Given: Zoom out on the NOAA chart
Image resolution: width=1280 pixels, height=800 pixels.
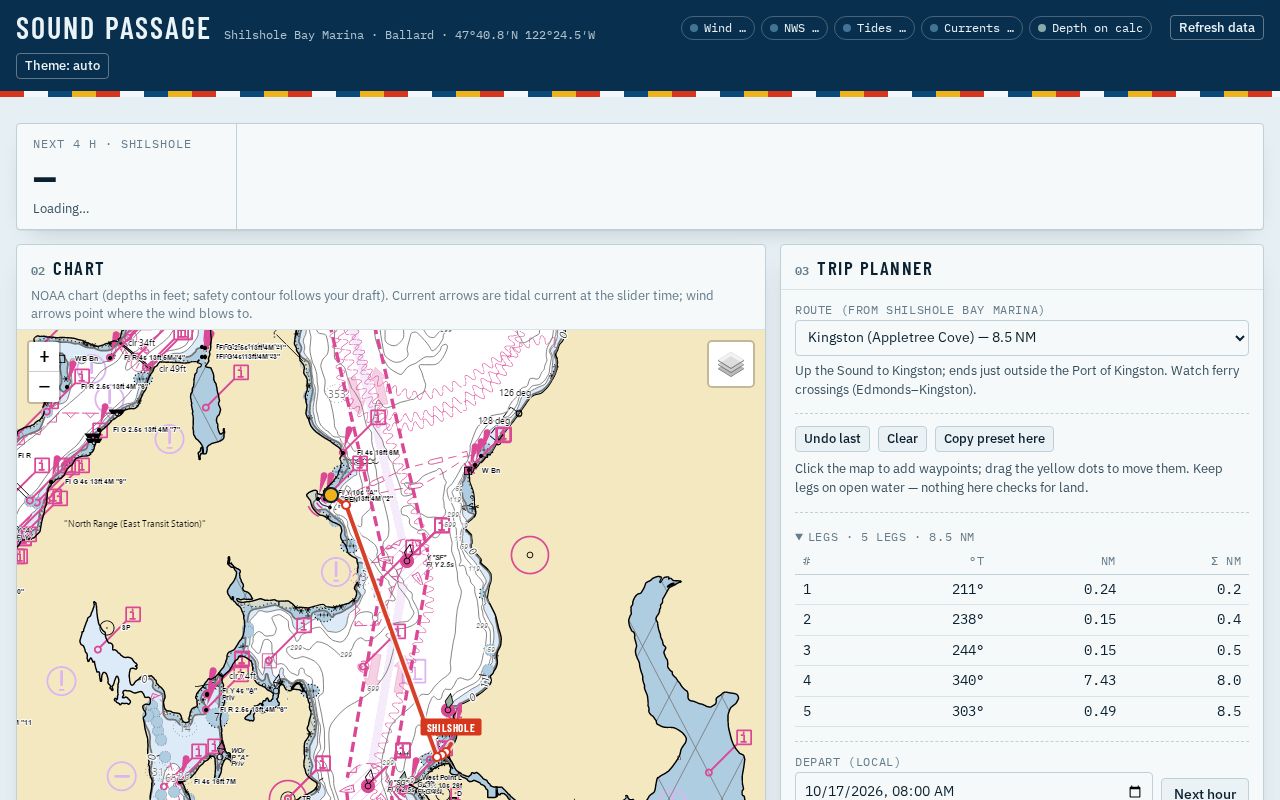Looking at the screenshot, I should [44, 387].
